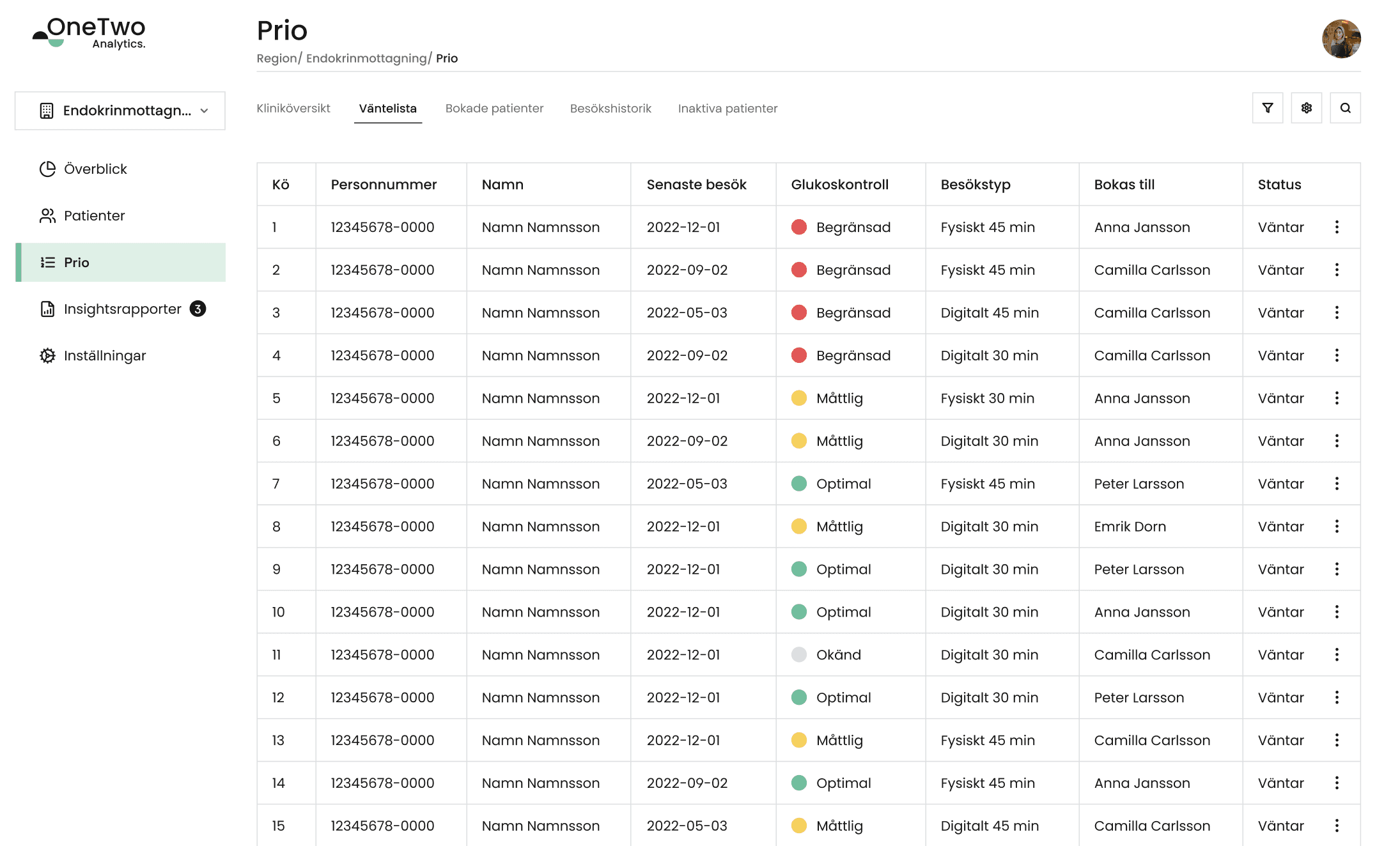Open the Patienter section
1400x846 pixels.
[93, 215]
